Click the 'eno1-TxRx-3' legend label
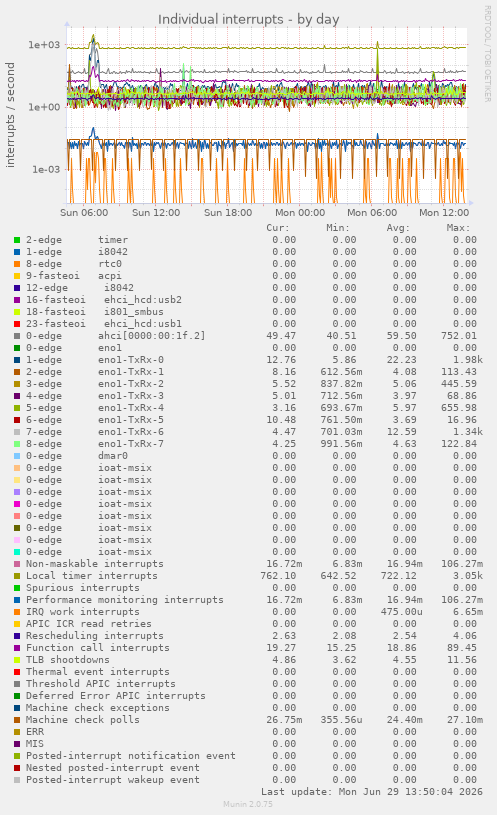This screenshot has width=497, height=815. pyautogui.click(x=130, y=396)
